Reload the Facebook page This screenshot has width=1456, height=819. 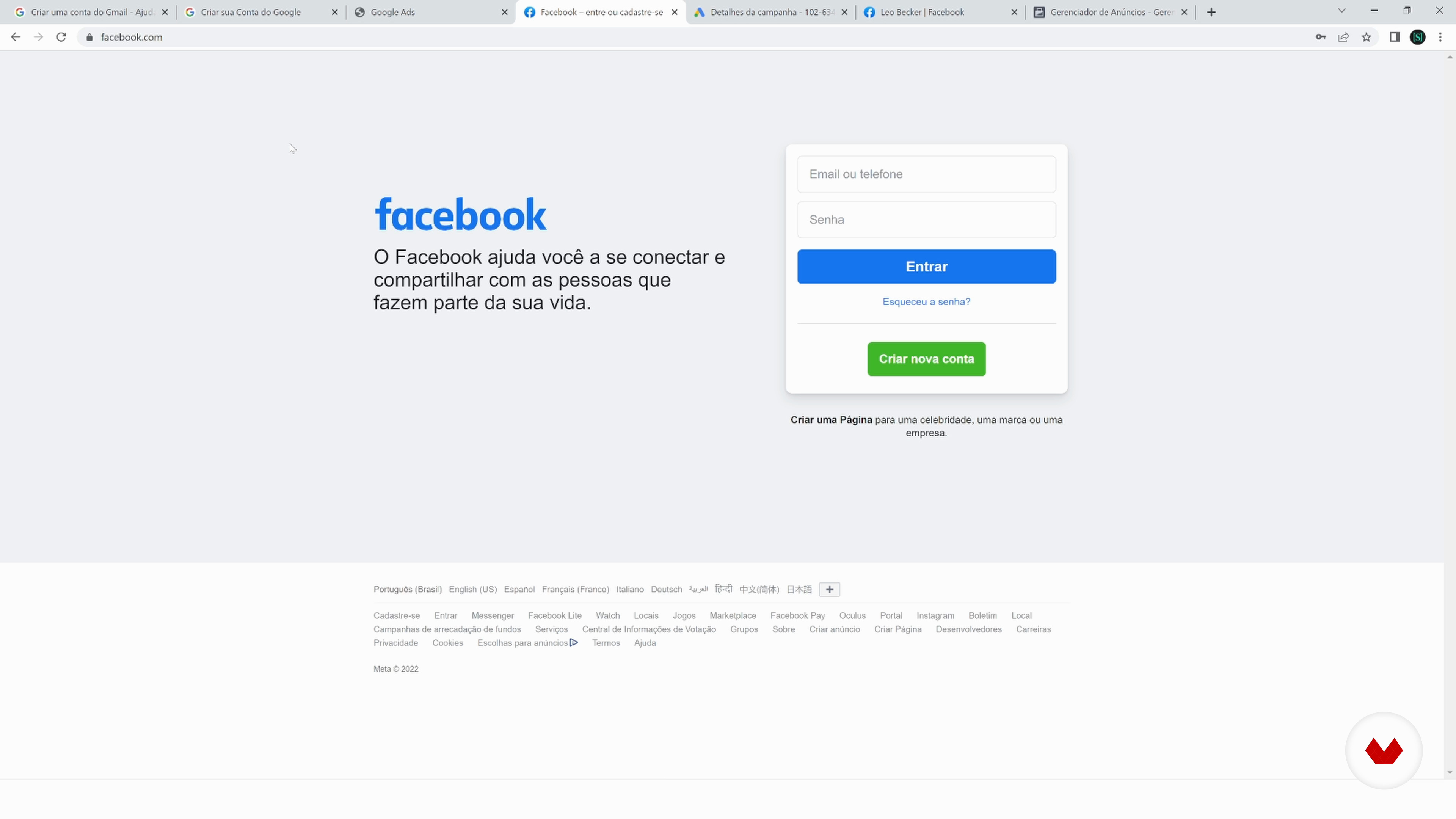61,37
